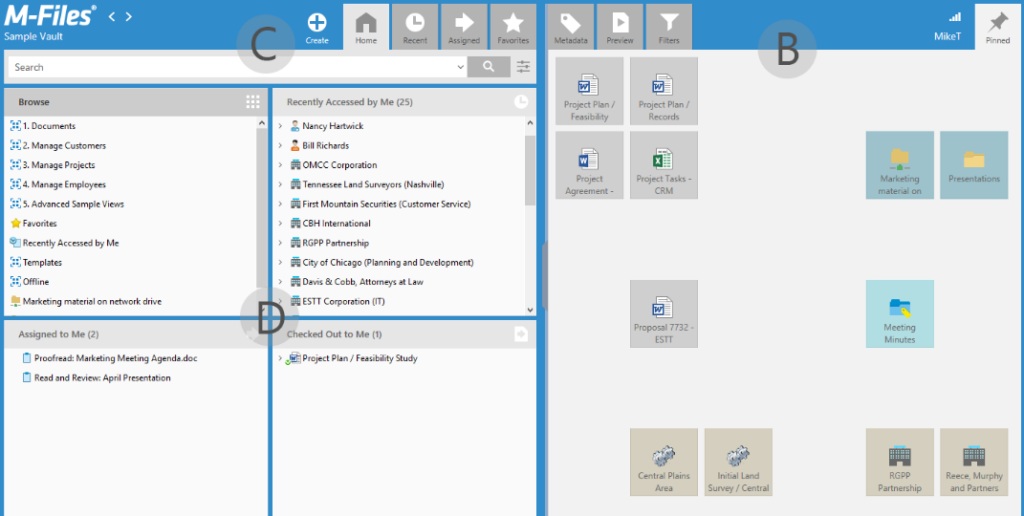
Task: Open the Assigned tab
Action: (464, 27)
